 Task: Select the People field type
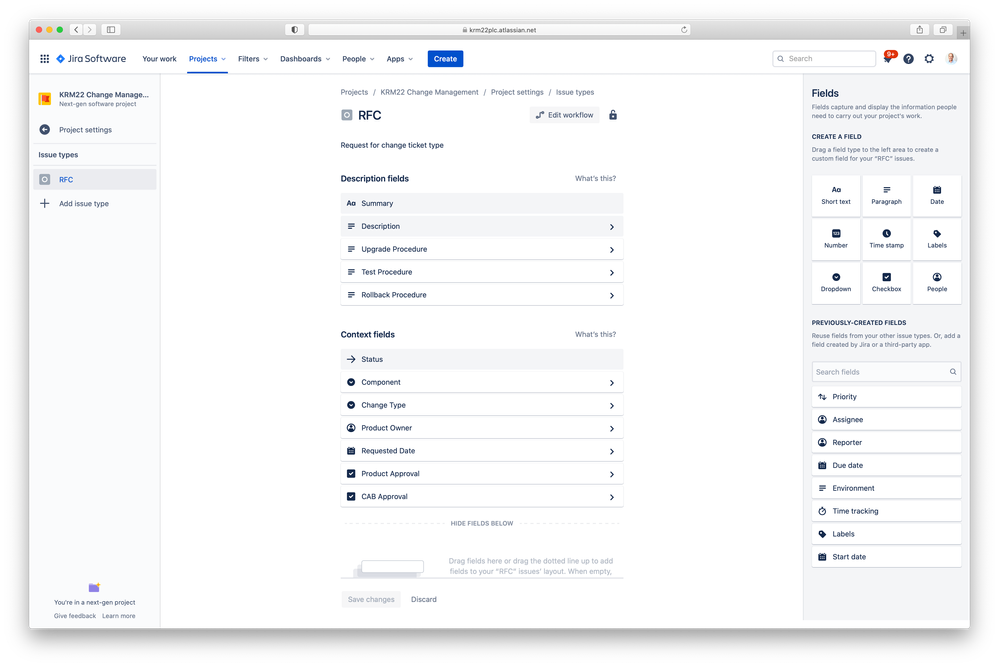coord(937,283)
